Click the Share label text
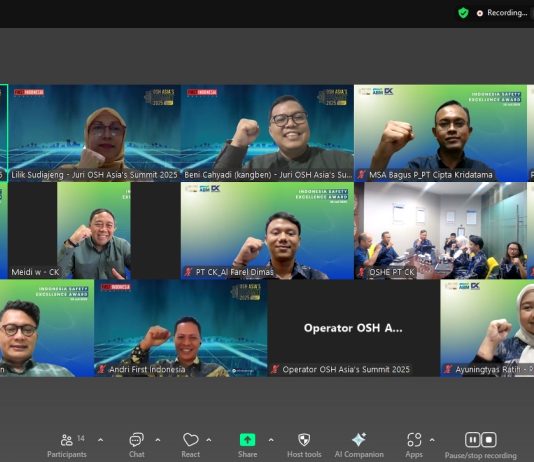The image size is (534, 462). pos(248,455)
